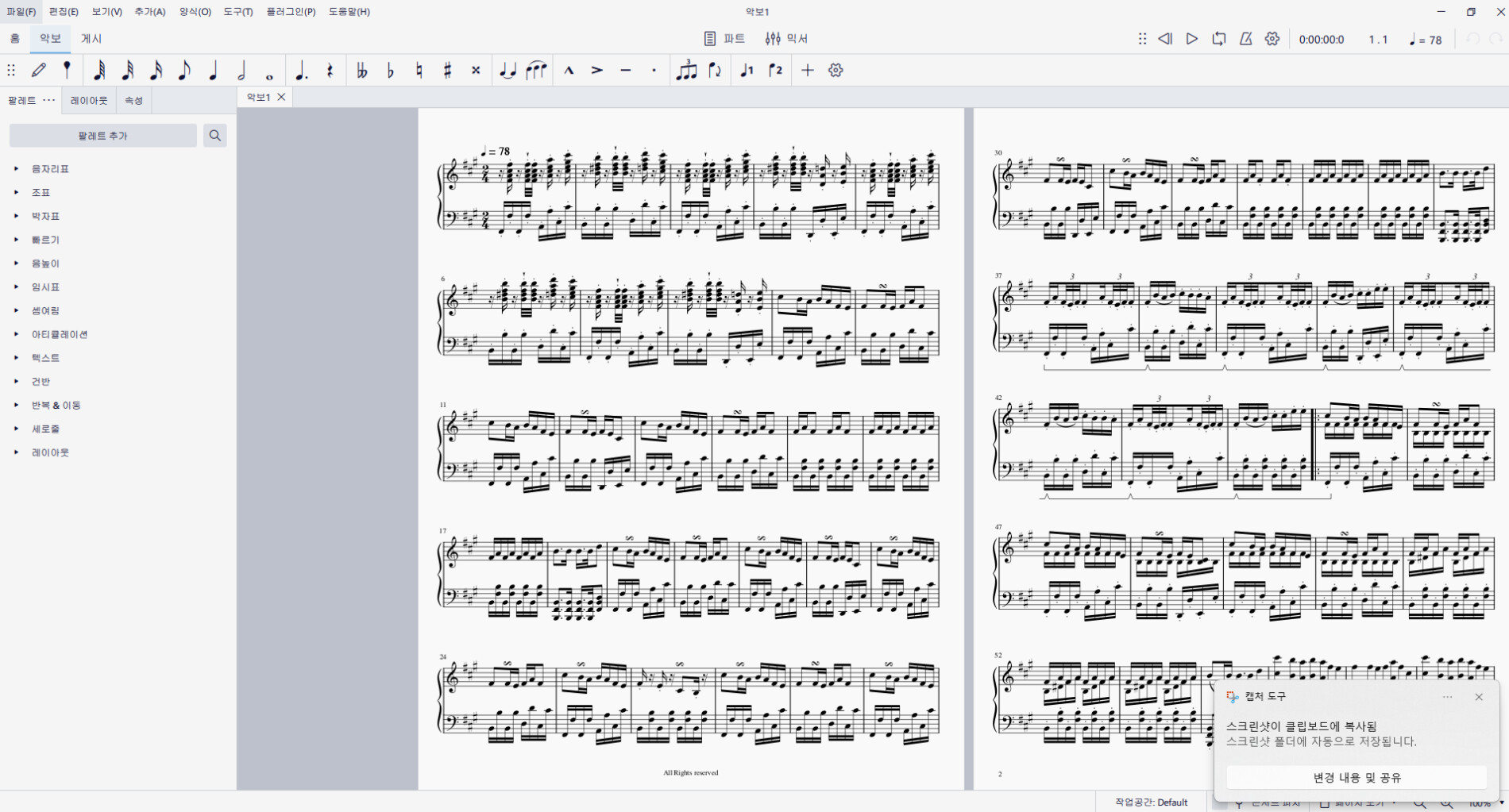Toggle the metronome on or off

[1245, 39]
